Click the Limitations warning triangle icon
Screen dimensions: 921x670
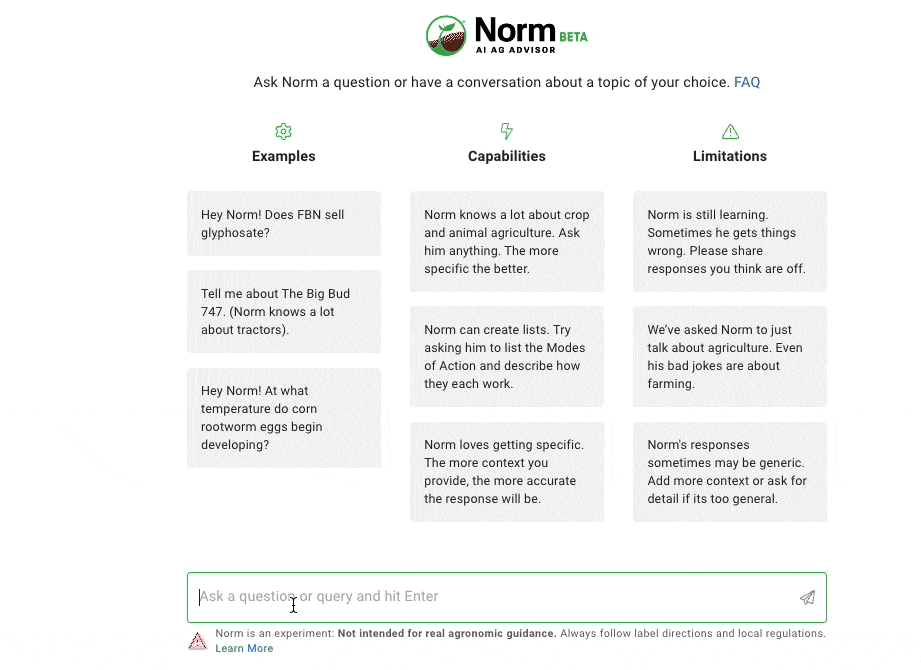pyautogui.click(x=730, y=132)
